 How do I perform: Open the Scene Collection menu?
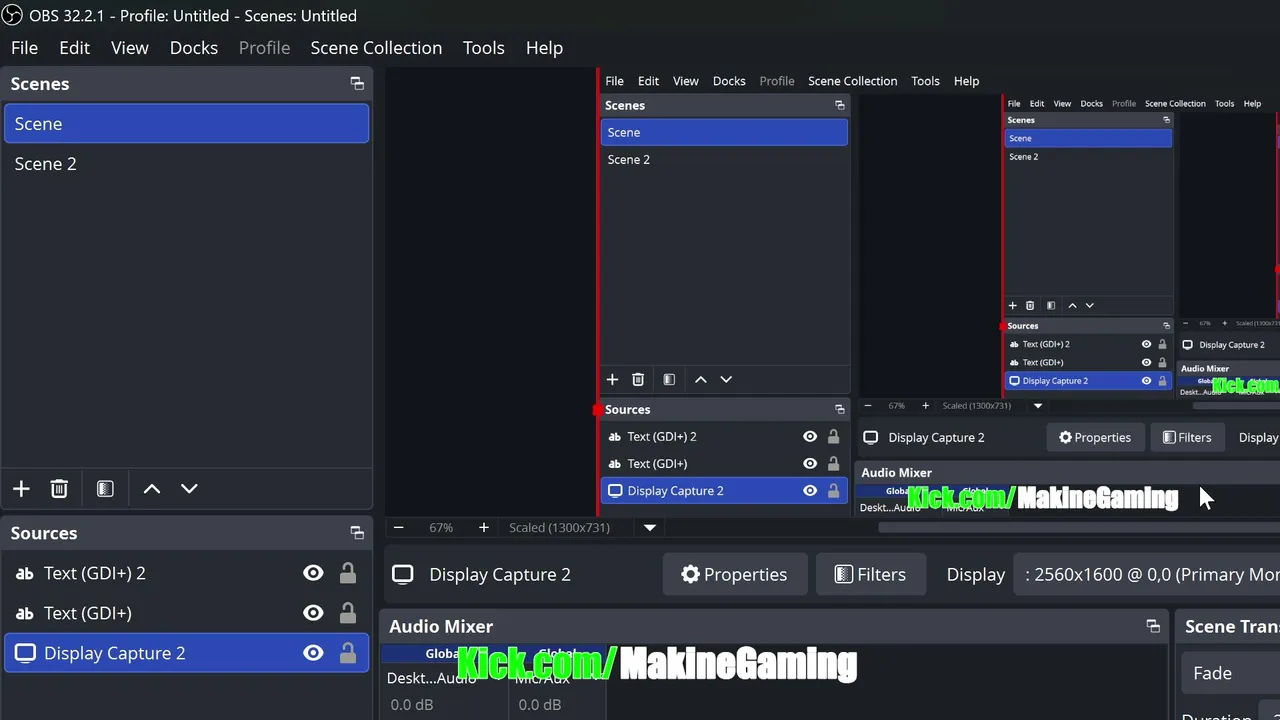click(x=376, y=48)
